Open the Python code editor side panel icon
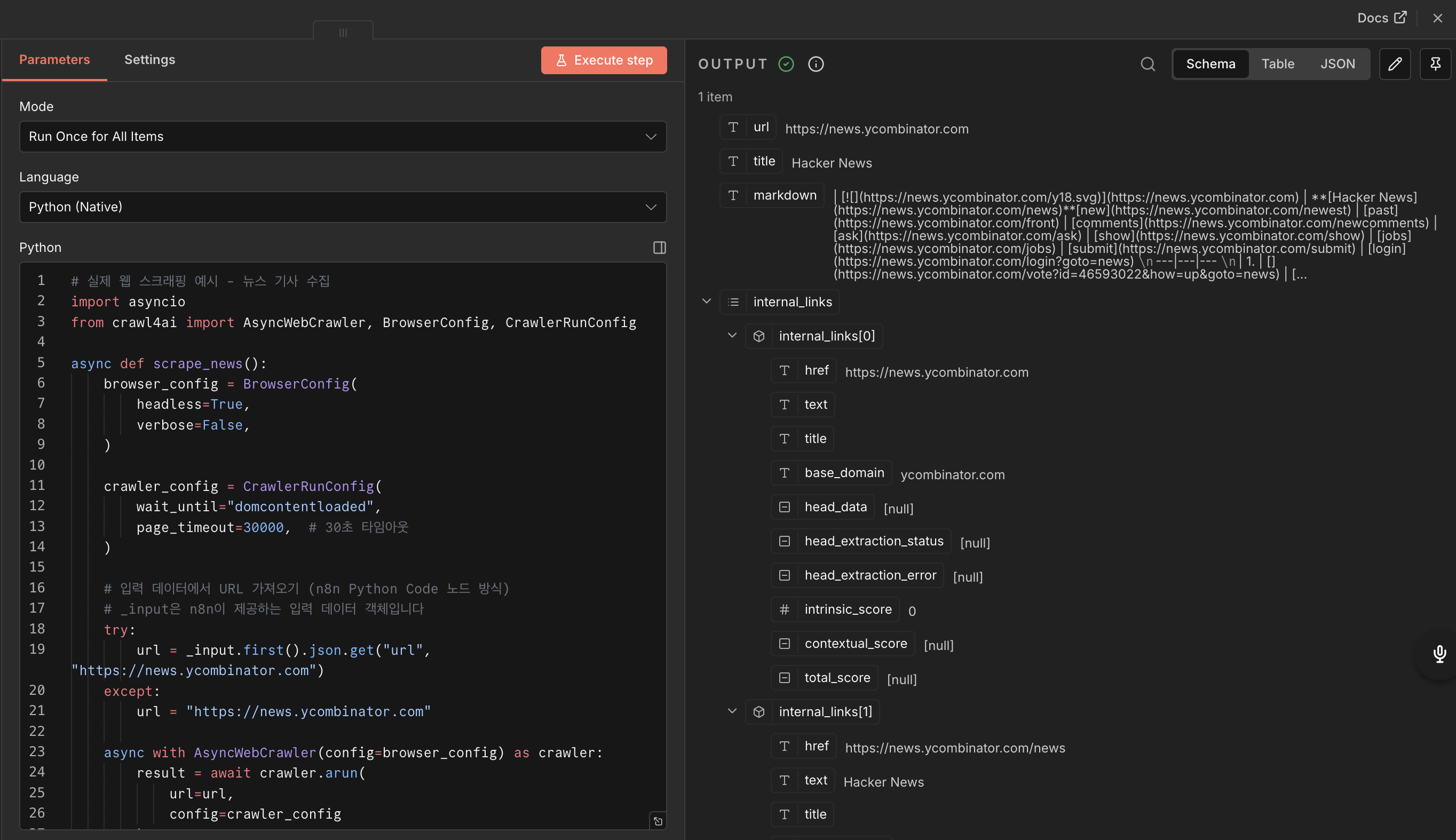Image resolution: width=1456 pixels, height=840 pixels. click(x=659, y=248)
